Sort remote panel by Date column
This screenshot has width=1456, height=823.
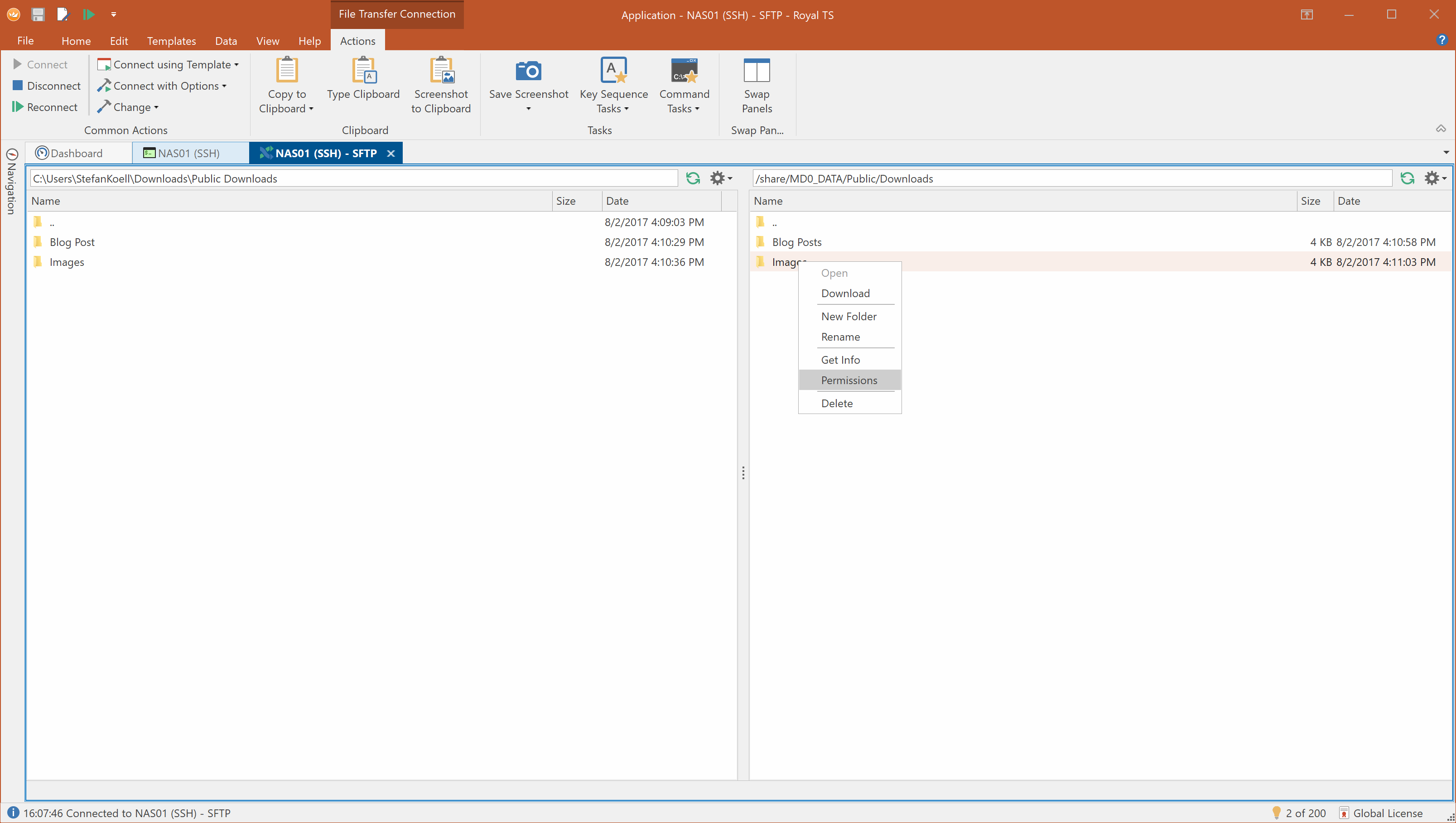pyautogui.click(x=1392, y=201)
